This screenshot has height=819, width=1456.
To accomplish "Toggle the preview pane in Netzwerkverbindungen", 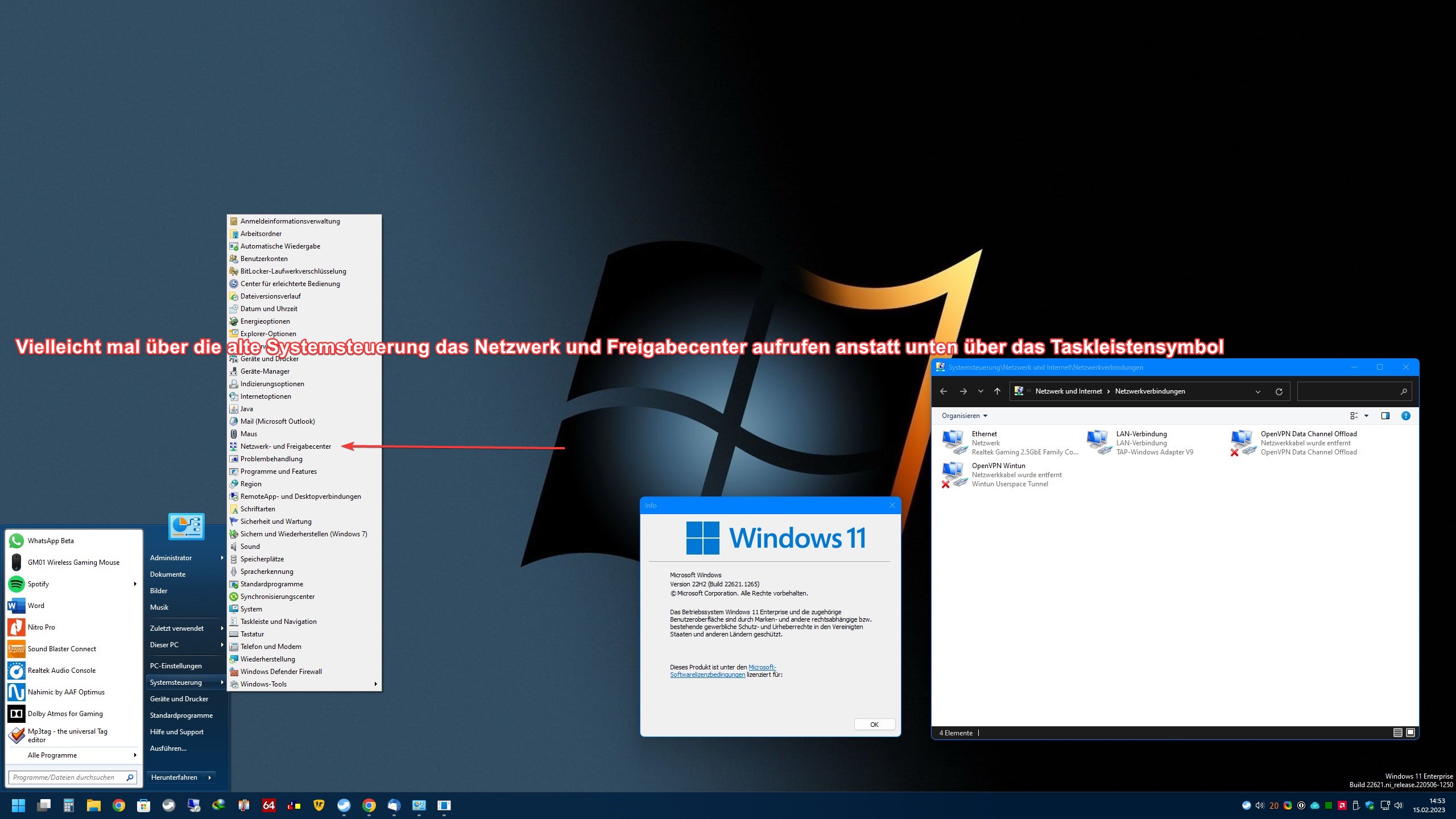I will point(1385,416).
